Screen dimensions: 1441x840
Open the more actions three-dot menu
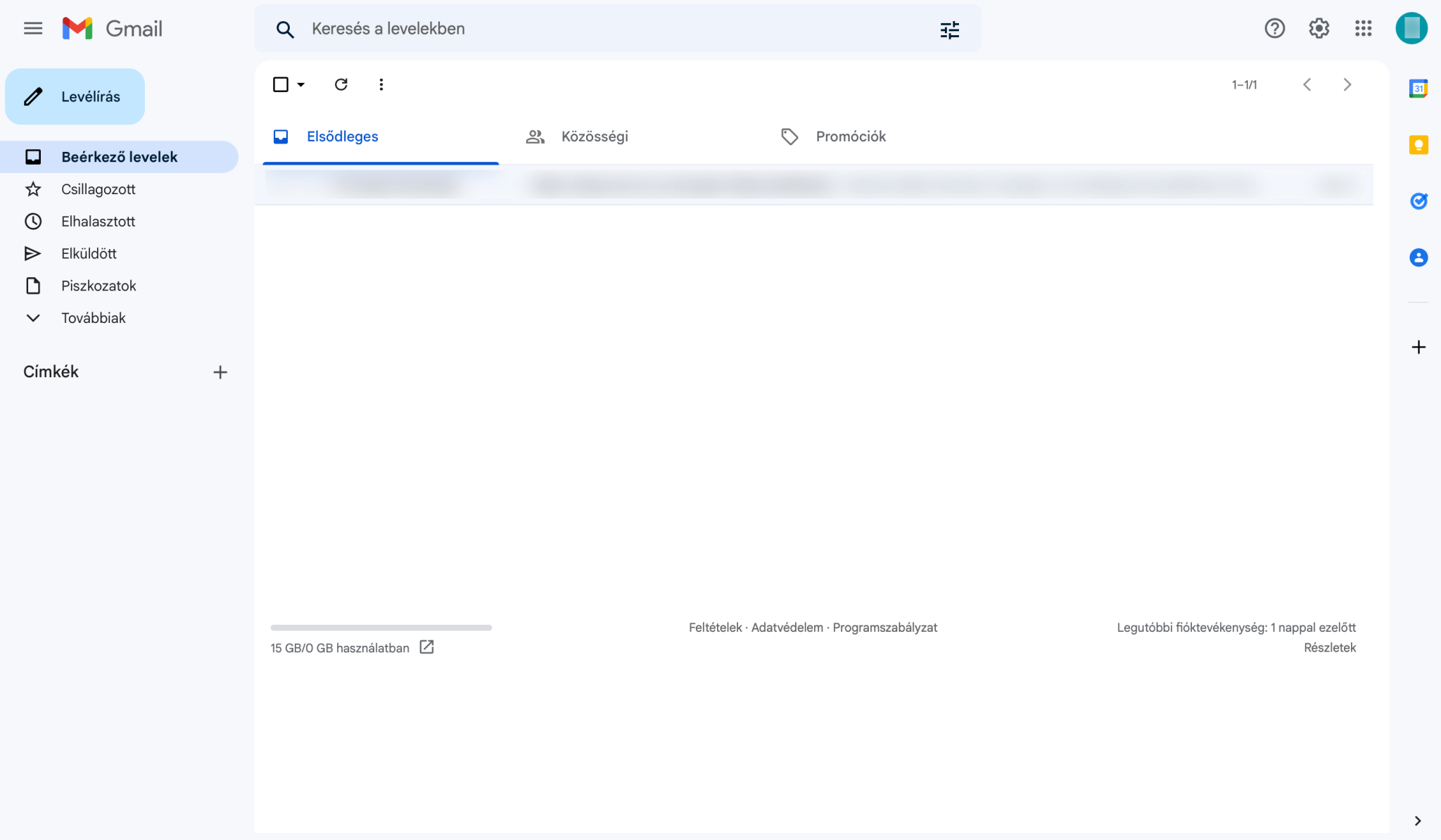tap(382, 84)
